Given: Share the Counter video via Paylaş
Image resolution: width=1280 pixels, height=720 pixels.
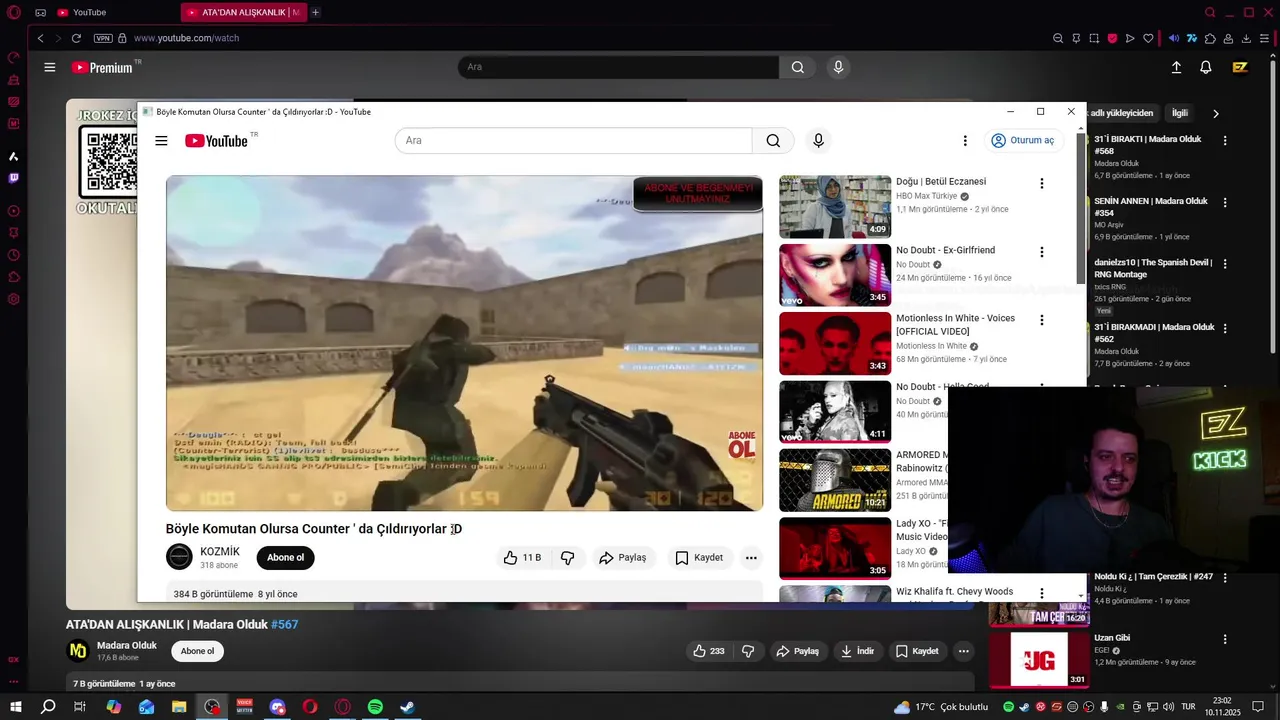Looking at the screenshot, I should click(623, 558).
